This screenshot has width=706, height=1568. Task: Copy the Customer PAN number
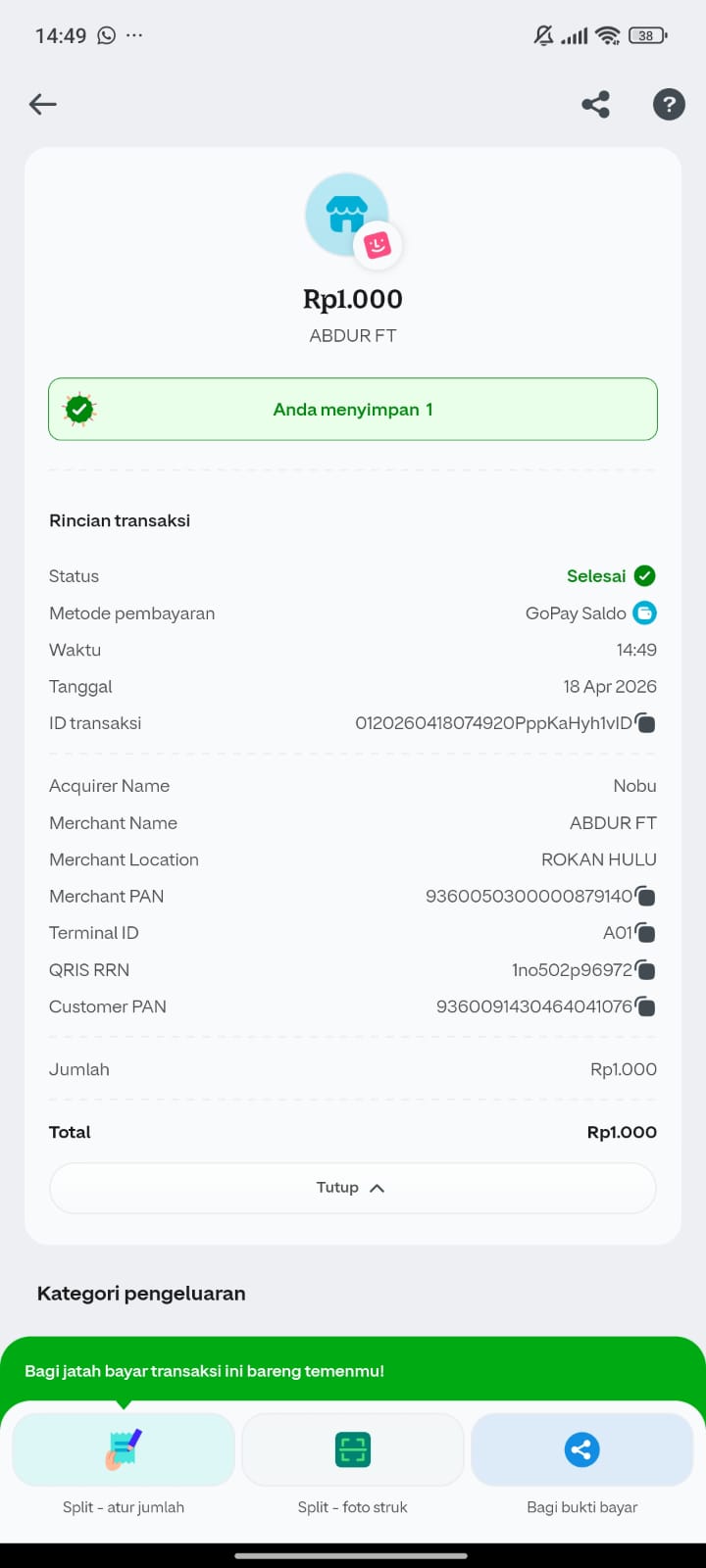[x=645, y=1006]
